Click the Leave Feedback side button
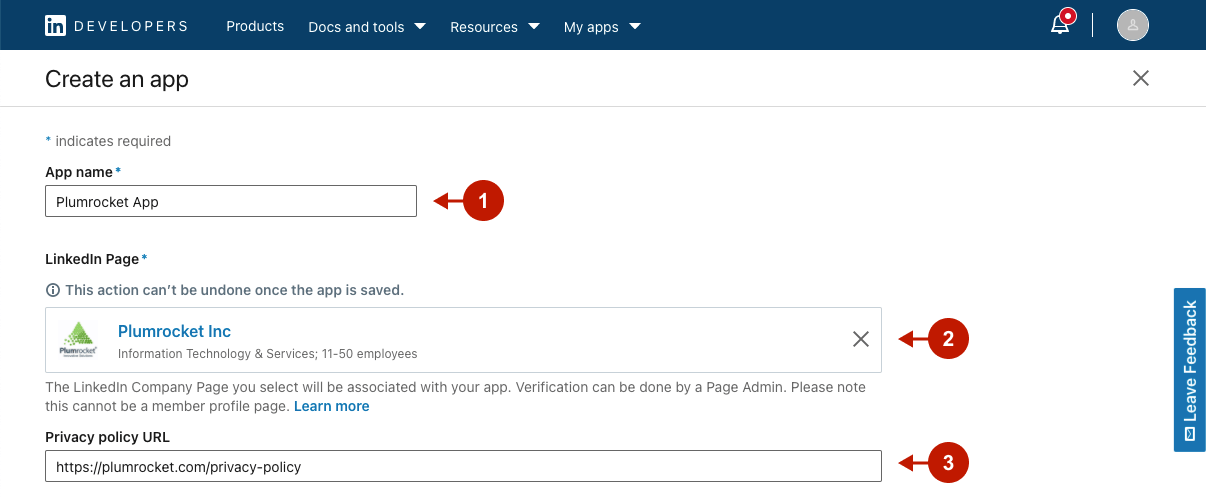 (x=1189, y=370)
